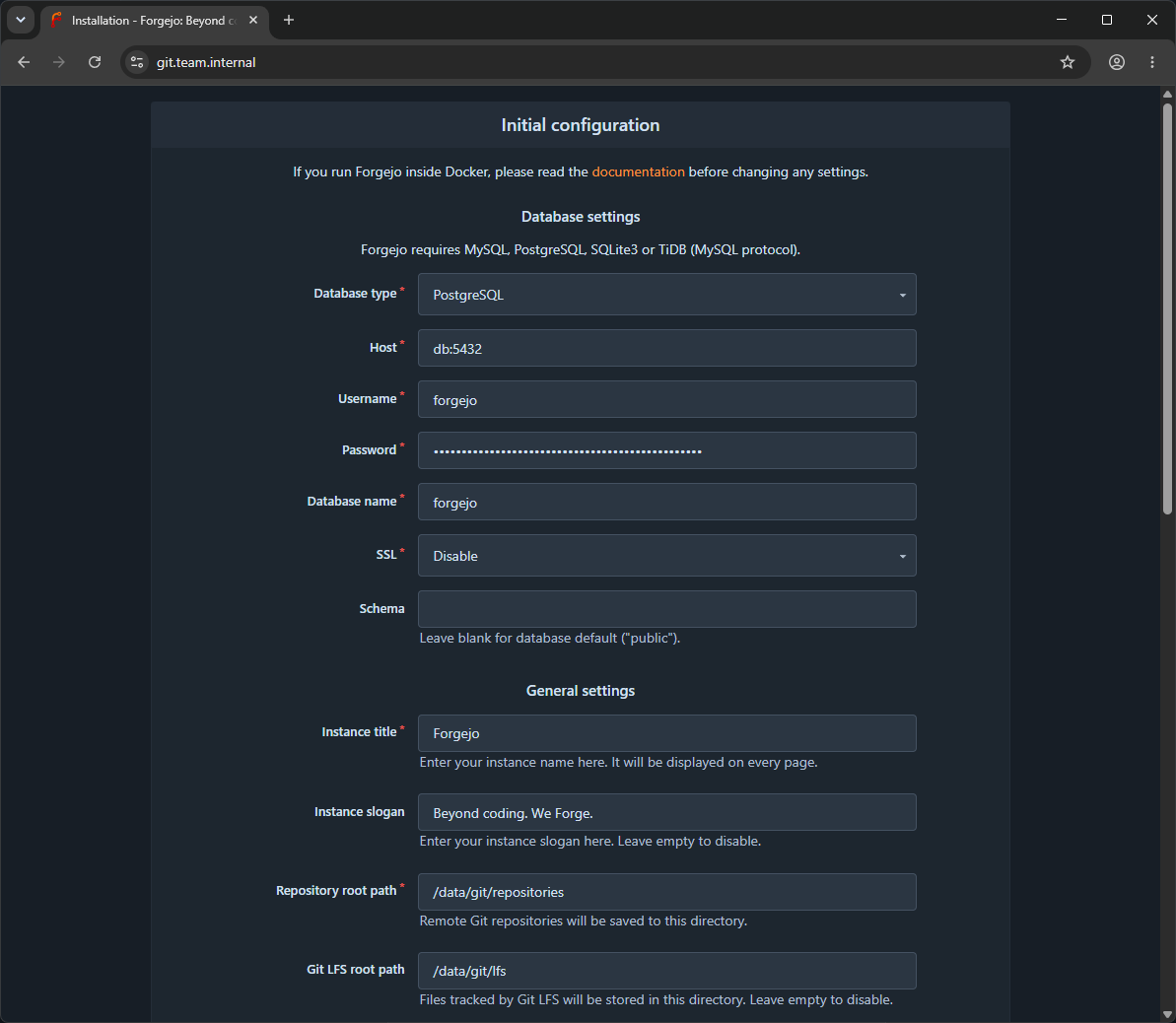
Task: Click the browser back arrow
Action: [24, 62]
